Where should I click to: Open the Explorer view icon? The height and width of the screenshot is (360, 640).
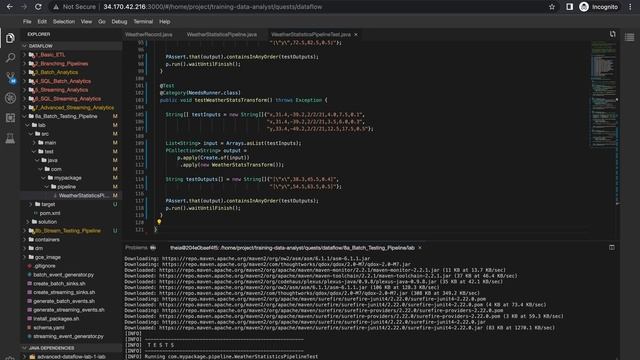[x=10, y=38]
